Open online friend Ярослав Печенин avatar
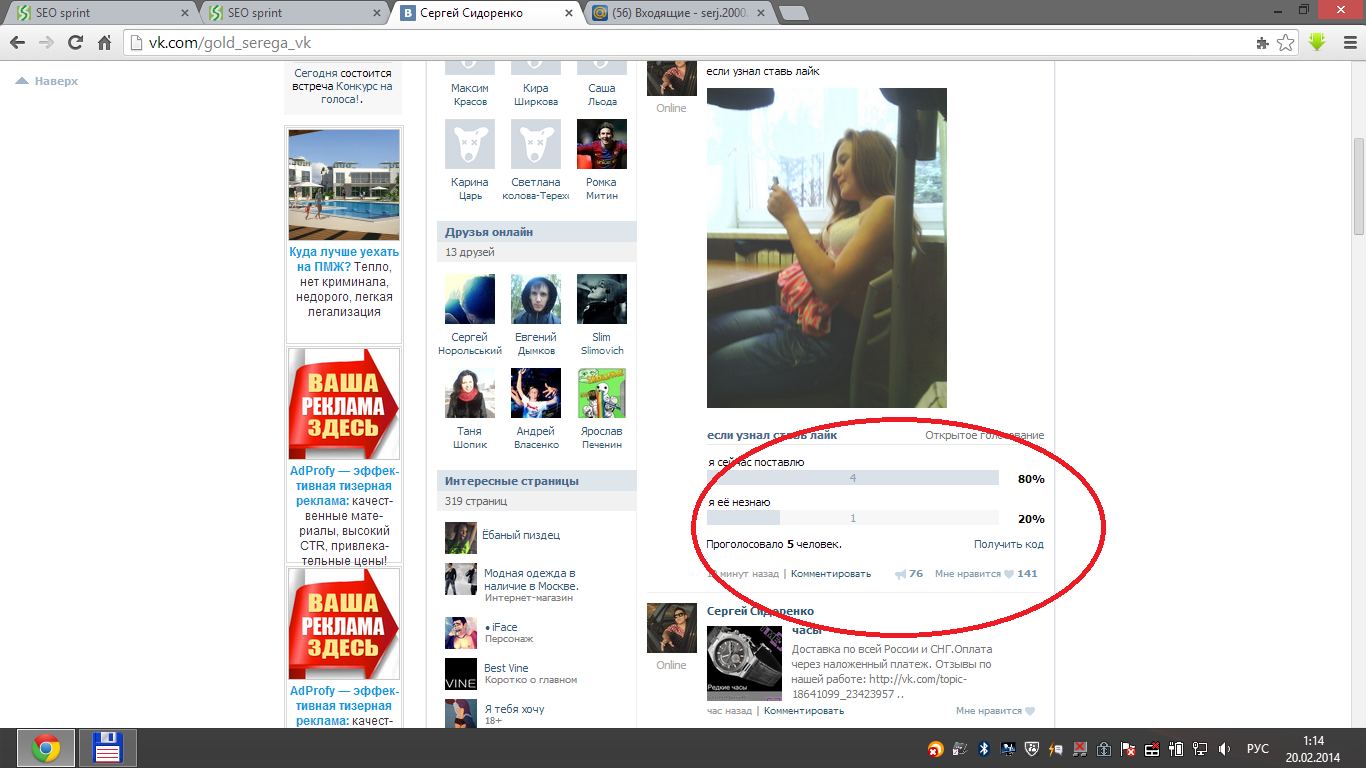Image resolution: width=1366 pixels, height=768 pixels. [602, 393]
